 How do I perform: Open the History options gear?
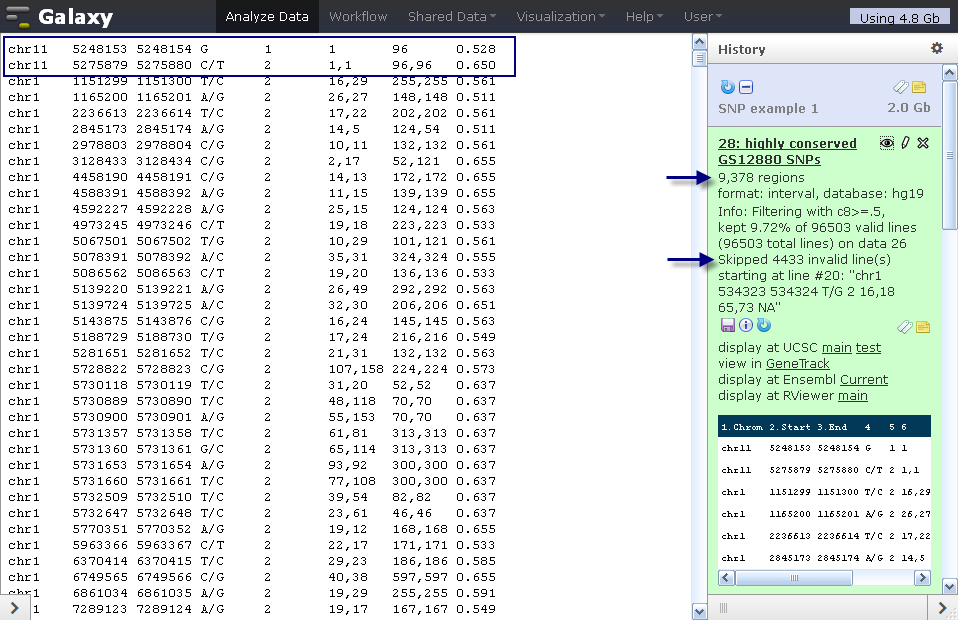[937, 48]
